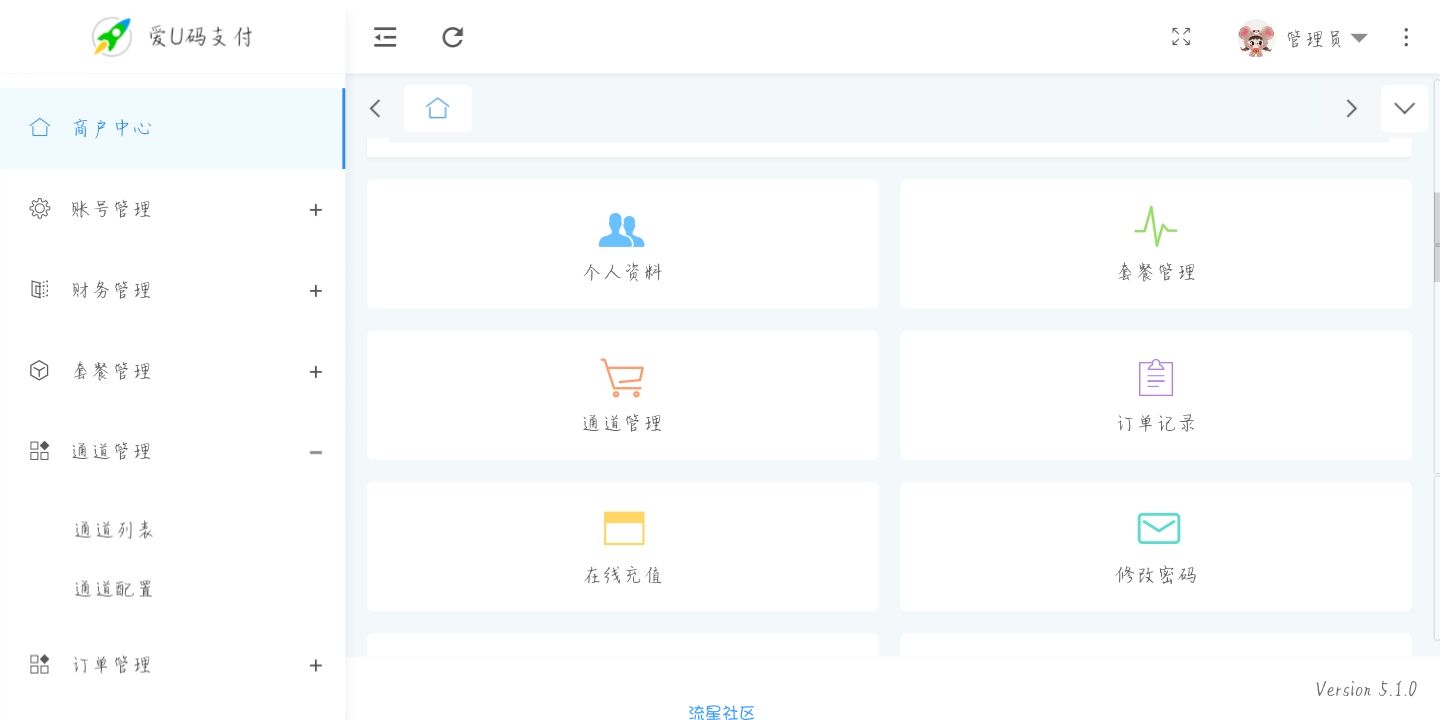The width and height of the screenshot is (1440, 720).
Task: Click the 通道管理 sidebar menu label
Action: point(111,452)
